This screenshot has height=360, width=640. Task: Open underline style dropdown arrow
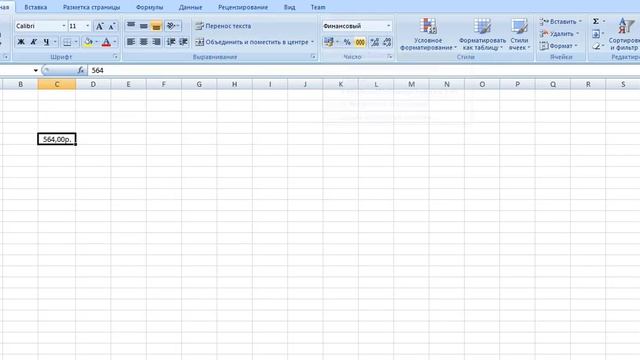[55, 42]
